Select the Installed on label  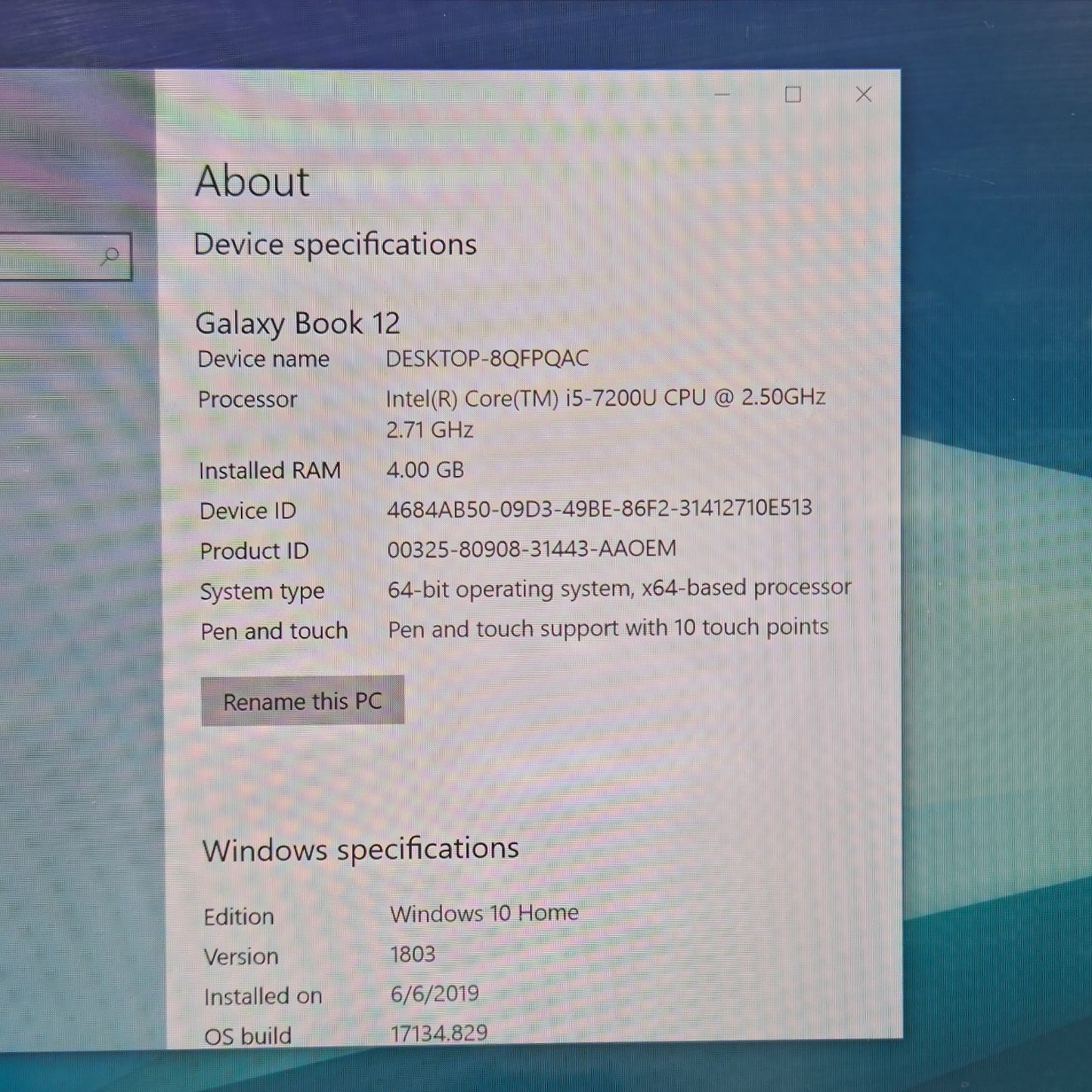[x=263, y=997]
